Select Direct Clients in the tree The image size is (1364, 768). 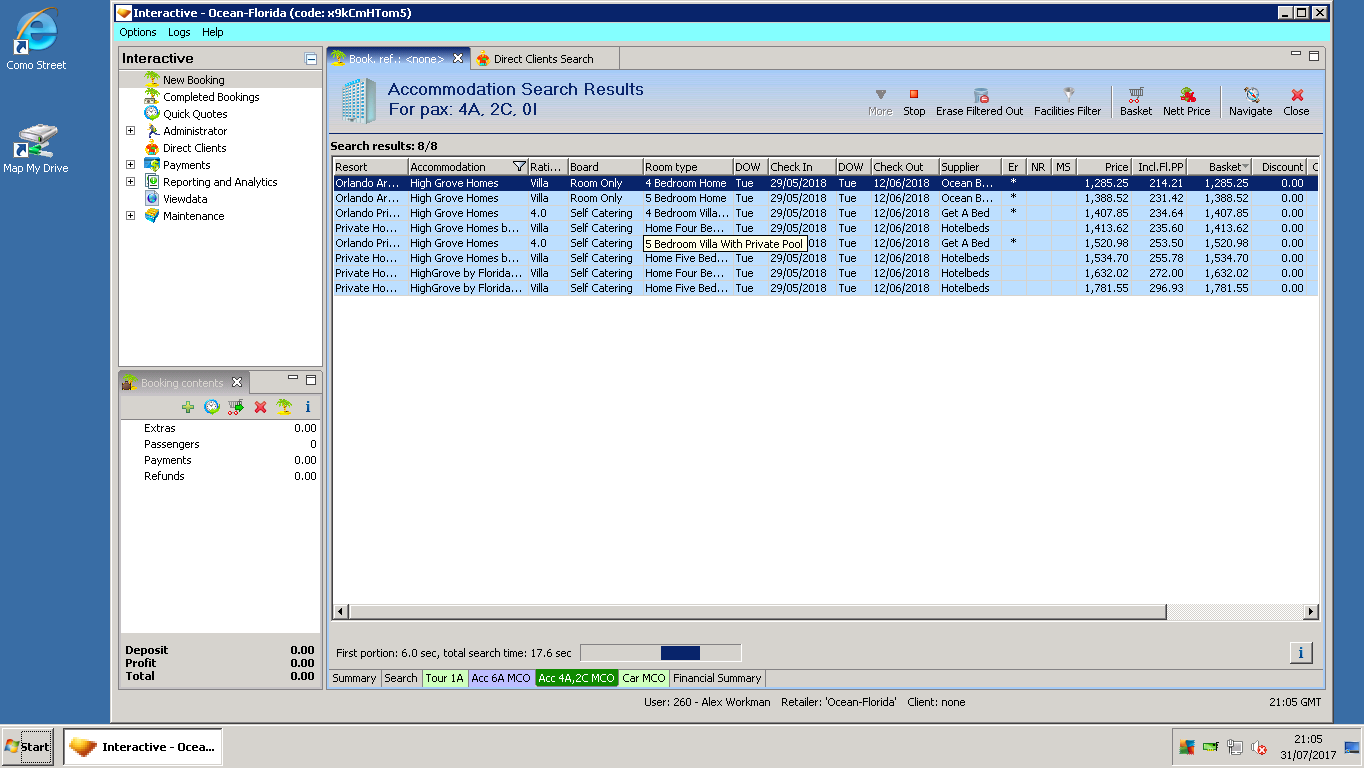[x=194, y=148]
